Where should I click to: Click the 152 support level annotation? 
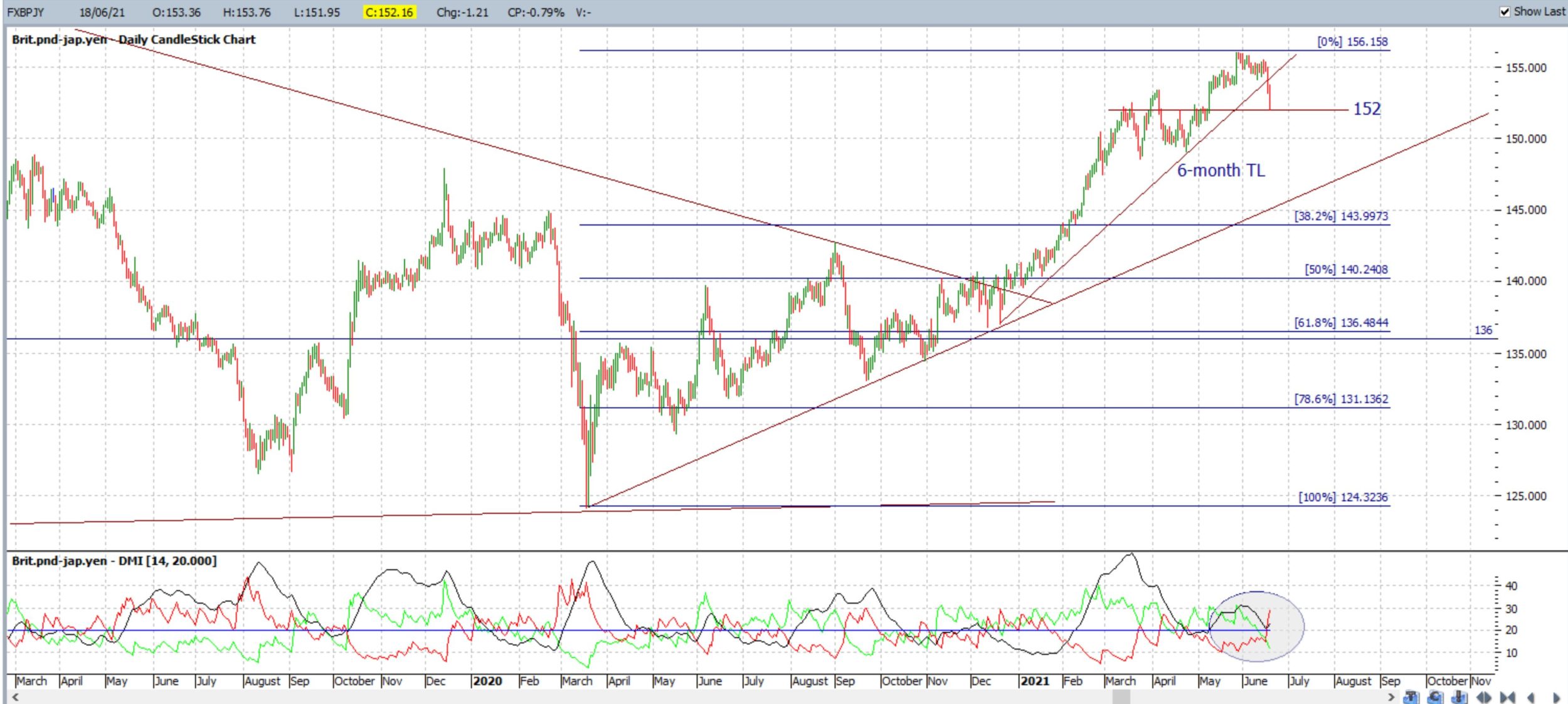tap(1367, 109)
